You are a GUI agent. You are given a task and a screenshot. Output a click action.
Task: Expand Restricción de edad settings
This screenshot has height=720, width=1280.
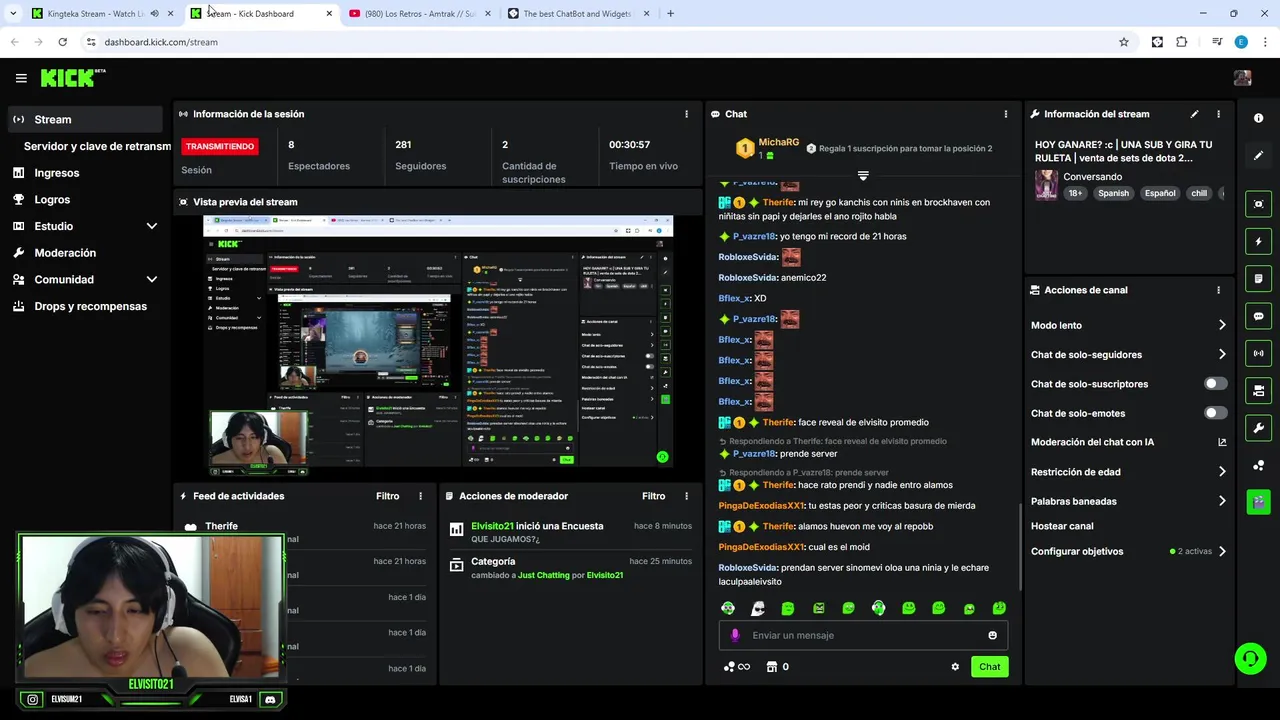coord(1222,472)
